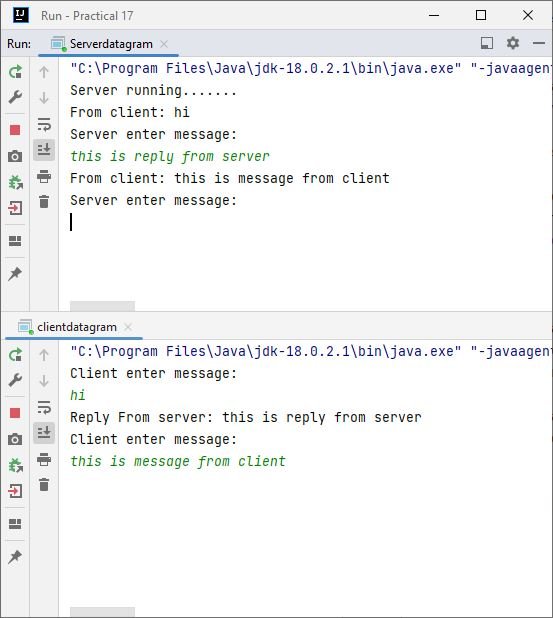Image resolution: width=553 pixels, height=618 pixels.
Task: Toggle scroll to end in Serverdatagram console
Action: 44,150
